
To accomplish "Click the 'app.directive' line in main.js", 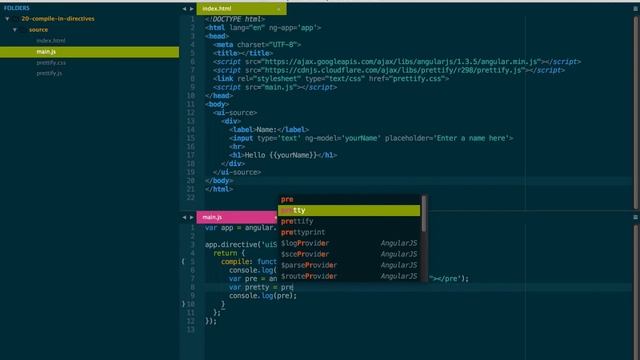I will [241, 245].
